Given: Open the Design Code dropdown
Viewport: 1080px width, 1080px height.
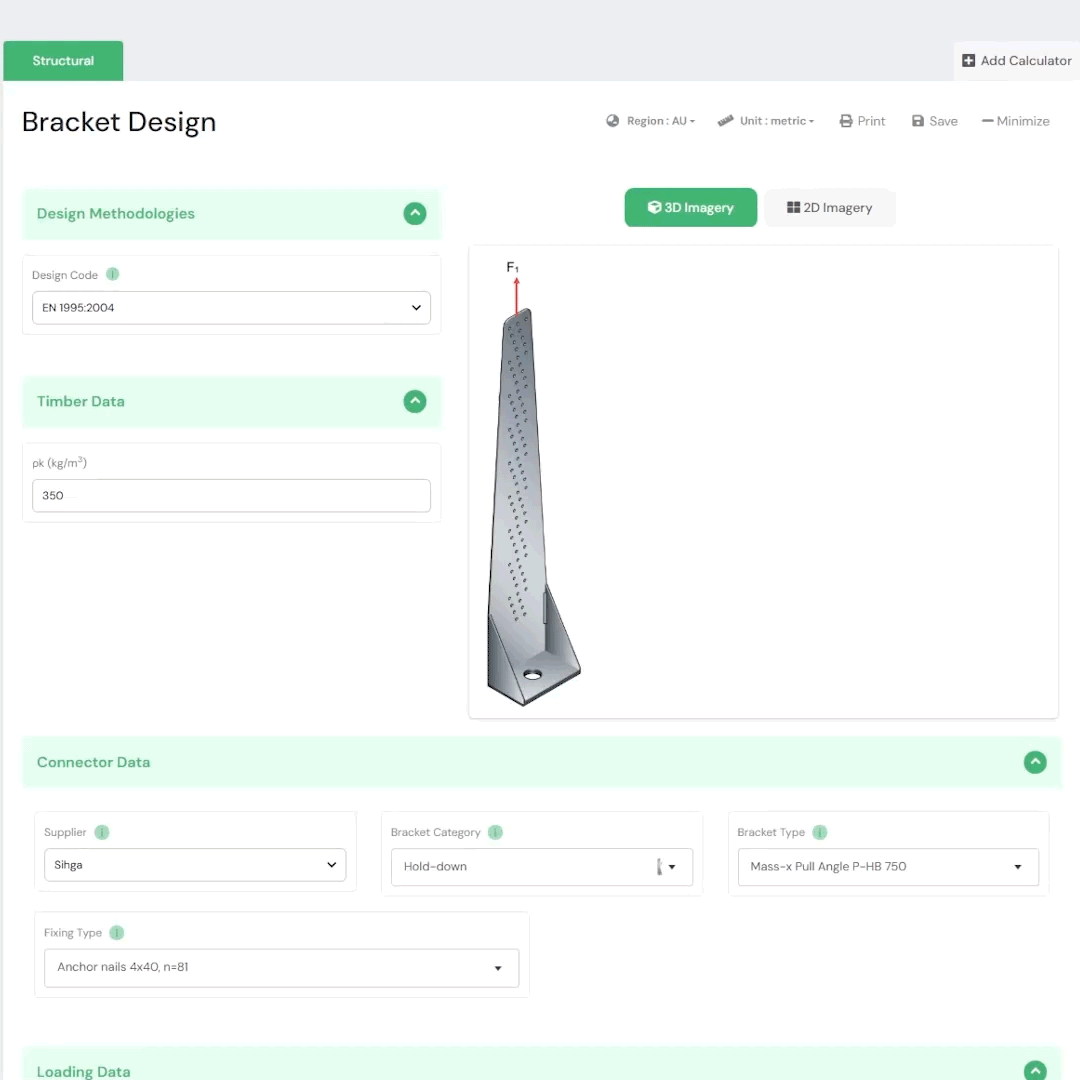Looking at the screenshot, I should pyautogui.click(x=231, y=307).
